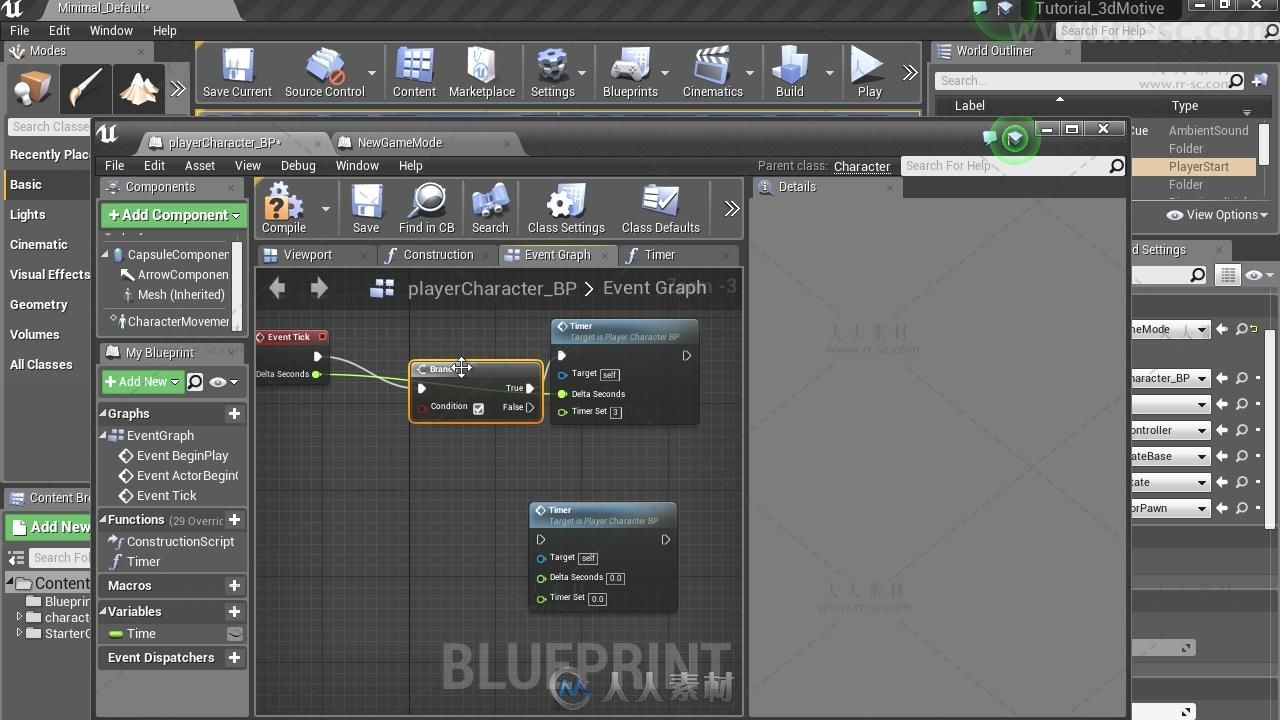1280x720 pixels.
Task: Open Source Control in main toolbar
Action: click(x=325, y=73)
